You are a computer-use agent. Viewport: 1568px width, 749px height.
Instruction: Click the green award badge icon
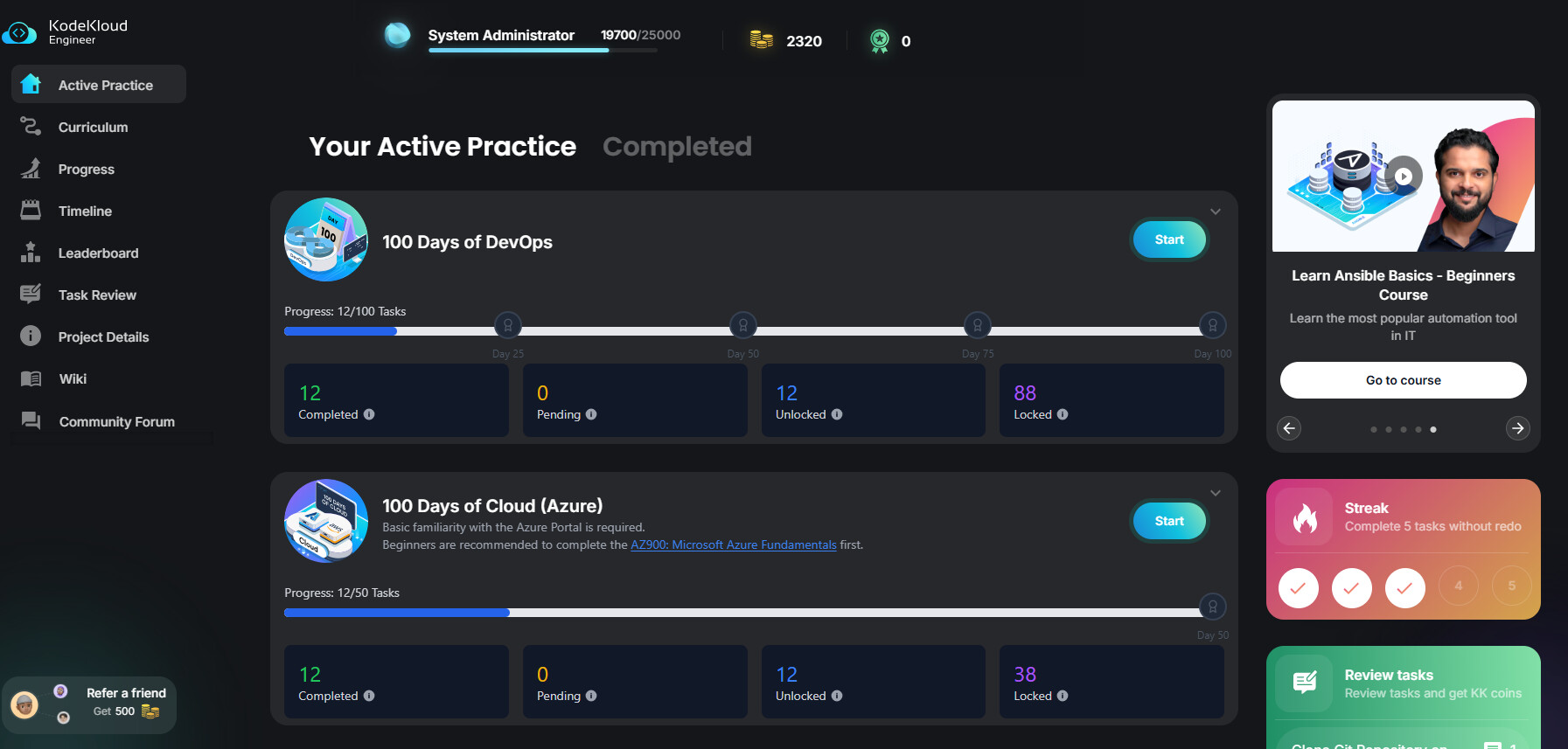point(880,40)
